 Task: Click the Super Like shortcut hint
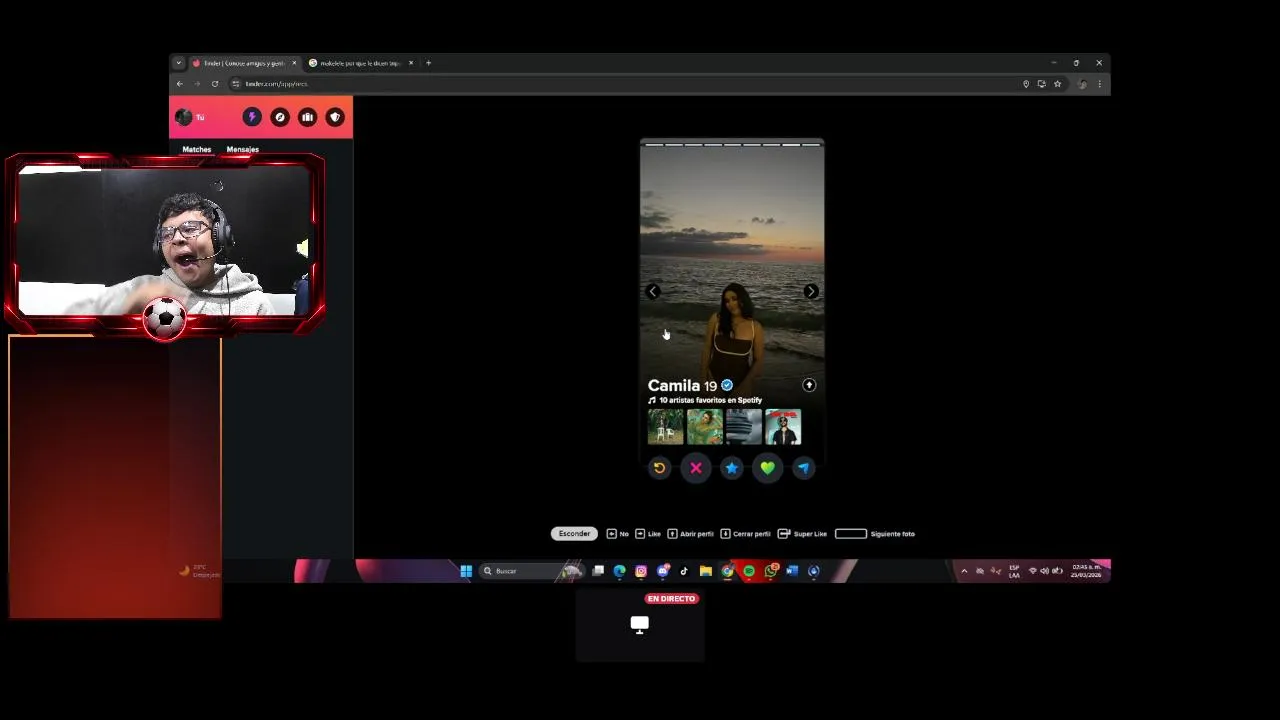coord(802,534)
